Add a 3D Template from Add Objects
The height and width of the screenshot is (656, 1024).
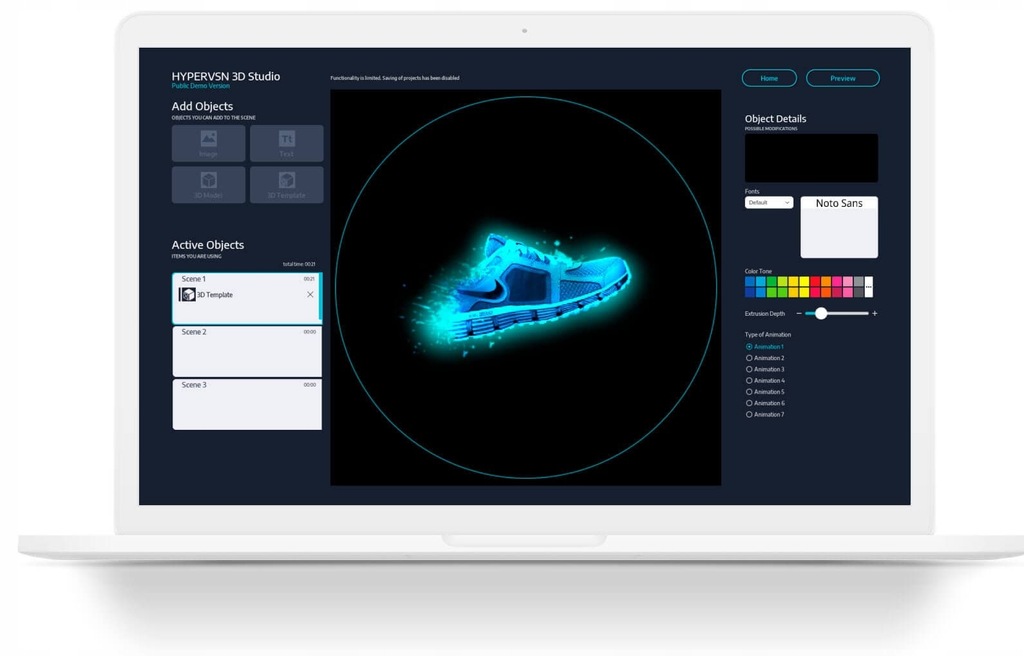(x=287, y=184)
